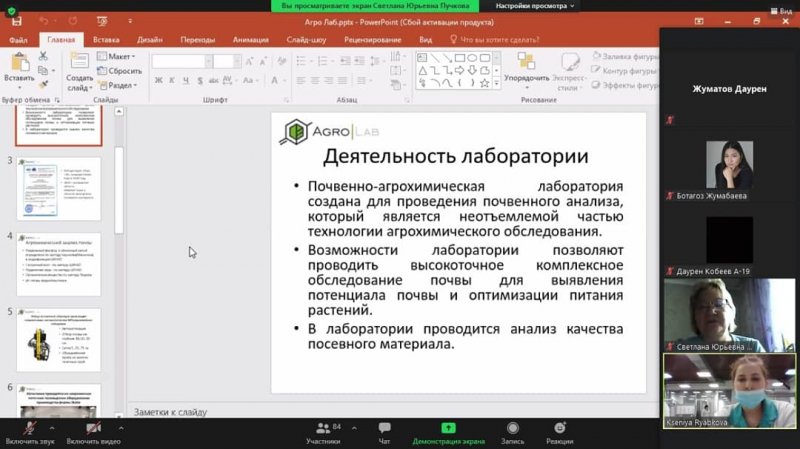This screenshot has height=449, width=800.
Task: Select the text box shape in gallery
Action: click(x=422, y=58)
